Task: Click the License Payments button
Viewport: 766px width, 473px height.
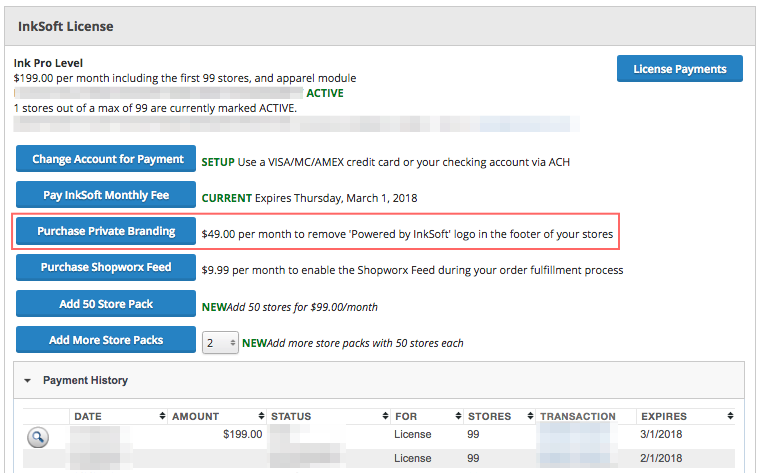Action: 680,69
